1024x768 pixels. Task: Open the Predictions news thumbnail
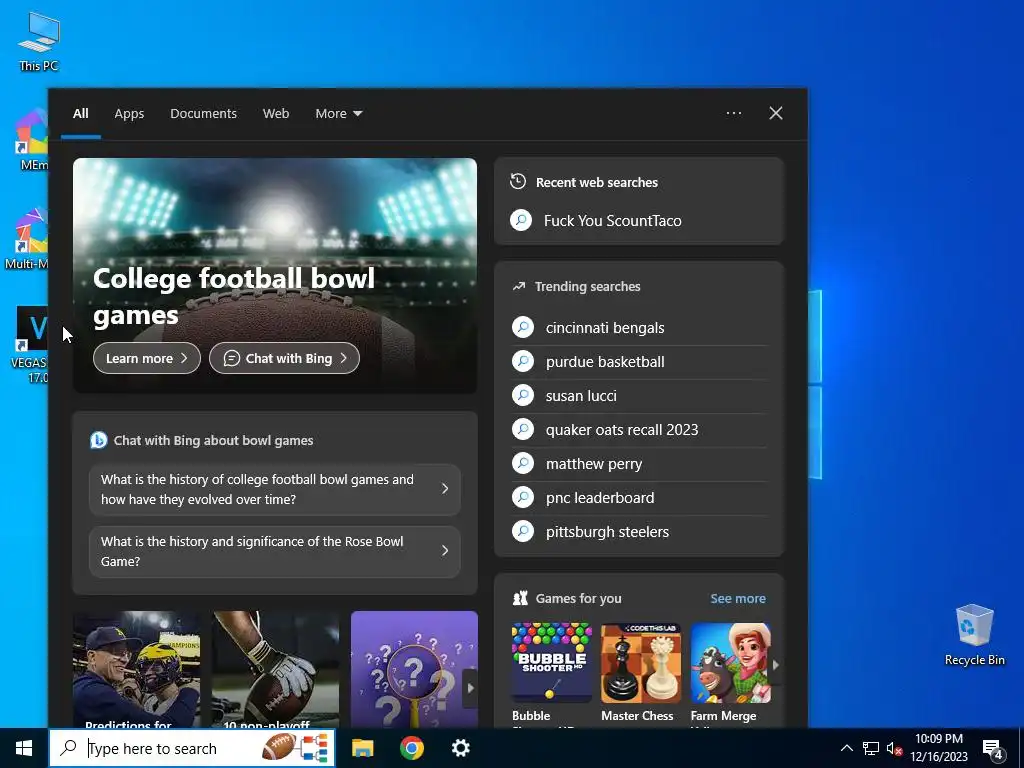click(136, 669)
